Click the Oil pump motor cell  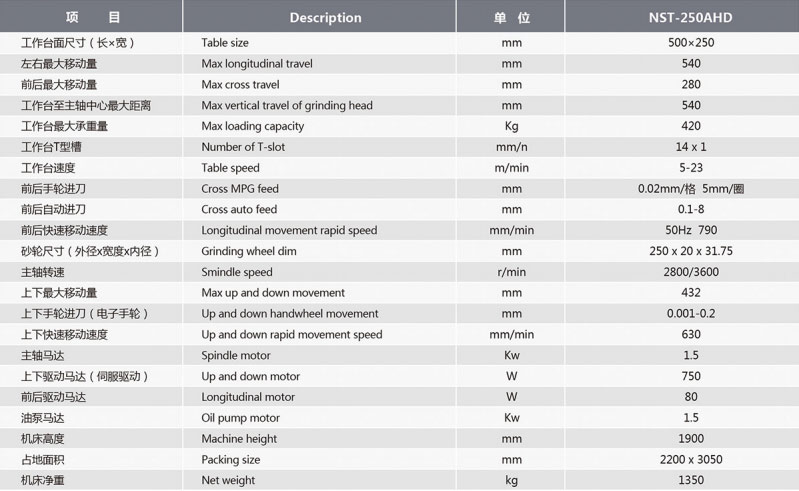[x=241, y=418]
